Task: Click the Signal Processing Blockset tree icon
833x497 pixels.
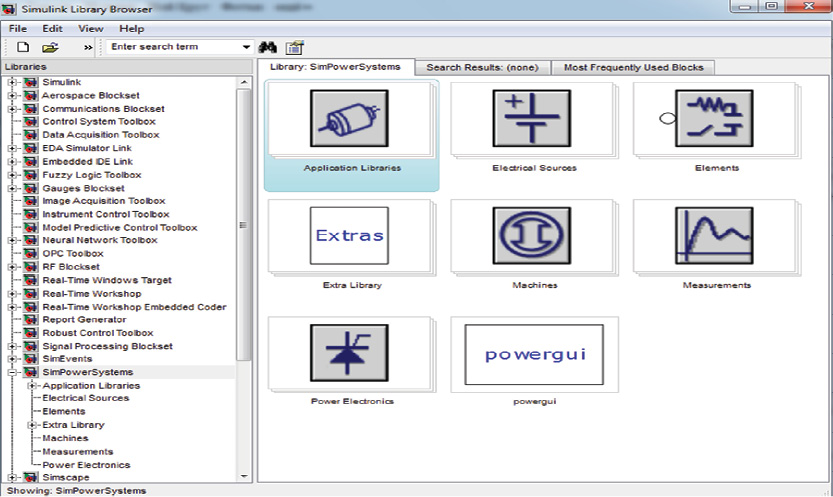Action: click(31, 346)
